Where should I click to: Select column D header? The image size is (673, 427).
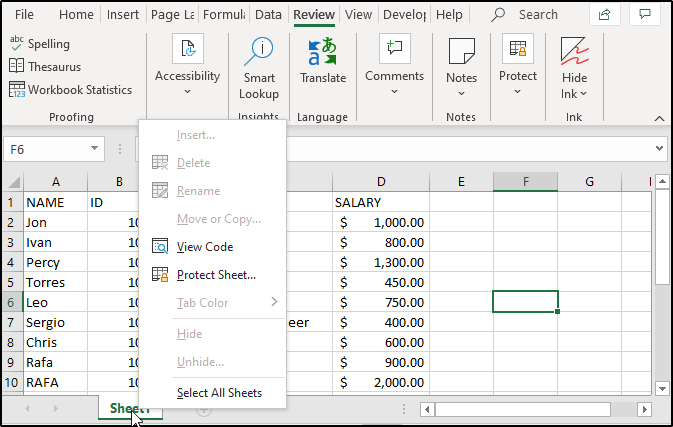381,182
